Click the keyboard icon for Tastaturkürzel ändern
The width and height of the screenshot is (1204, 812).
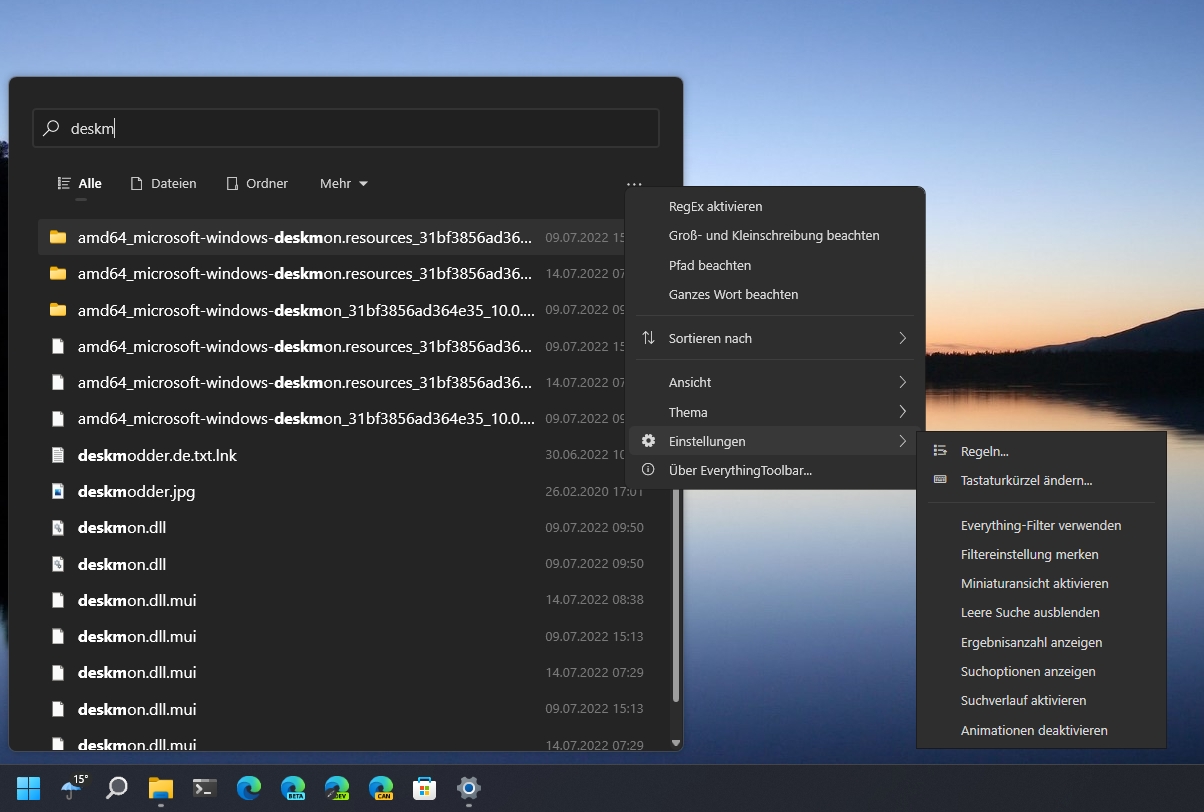click(x=939, y=480)
